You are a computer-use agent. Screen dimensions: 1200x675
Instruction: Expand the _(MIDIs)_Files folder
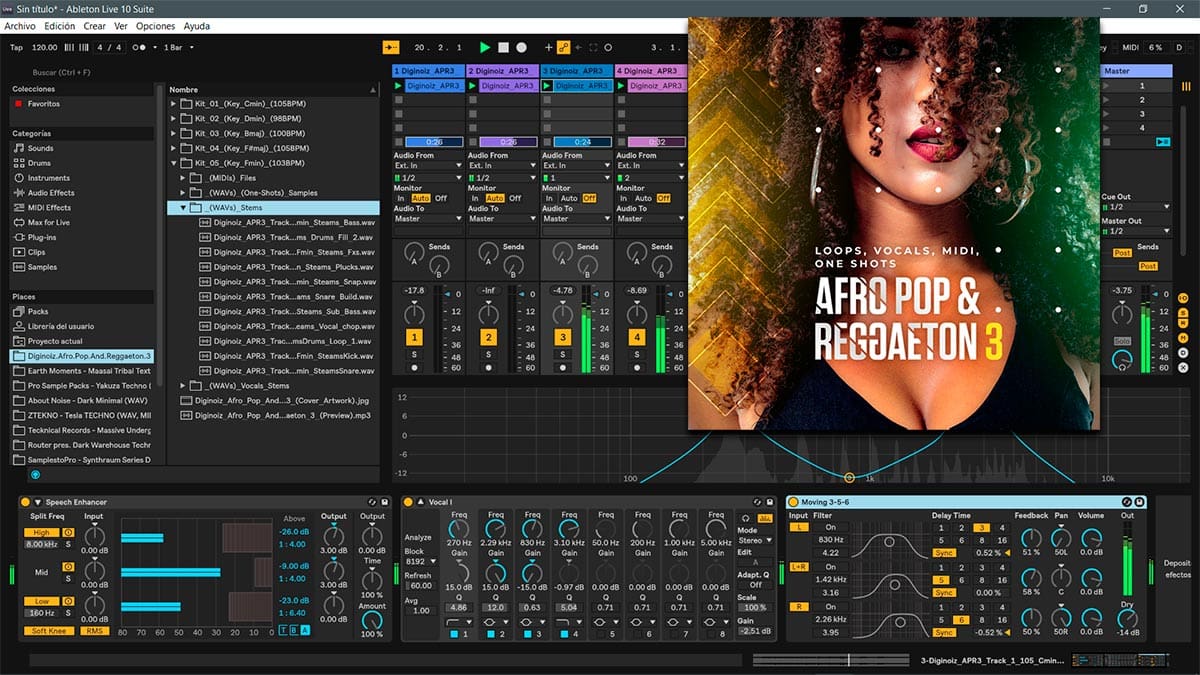tap(183, 178)
